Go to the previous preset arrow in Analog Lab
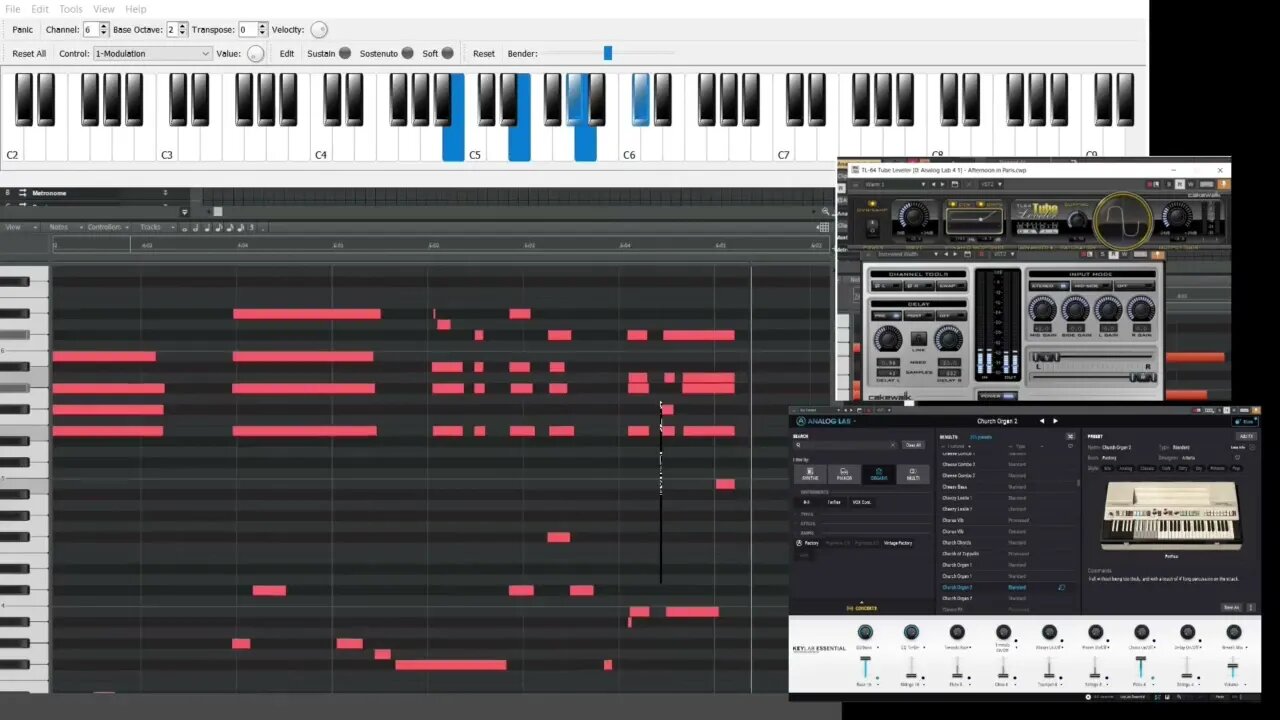Viewport: 1280px width, 720px height. point(1042,421)
